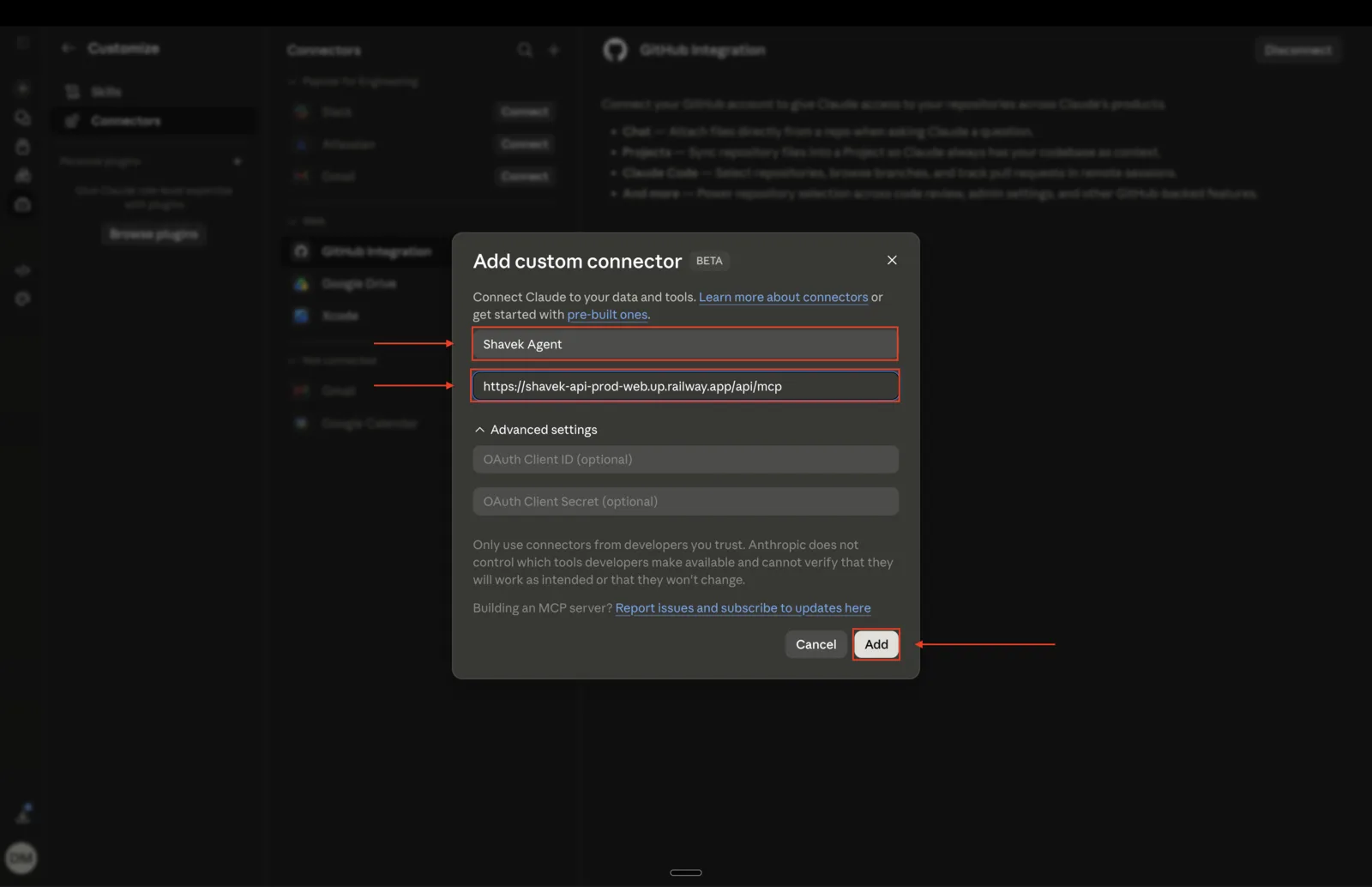Focus the OAuth Client Secret field
This screenshot has width=1372, height=887.
(x=686, y=501)
